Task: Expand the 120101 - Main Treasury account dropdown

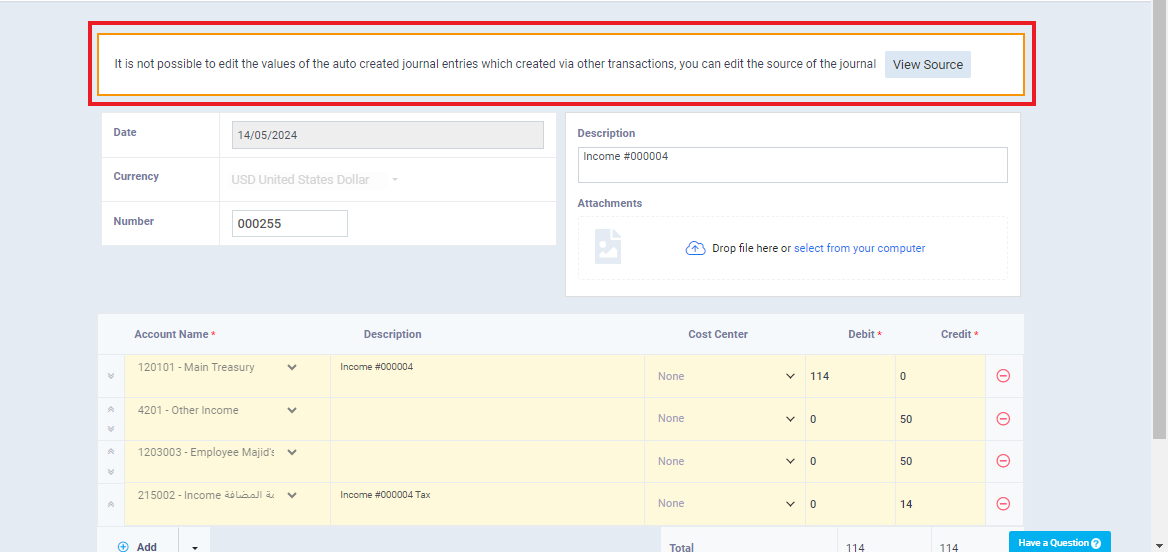Action: point(292,367)
